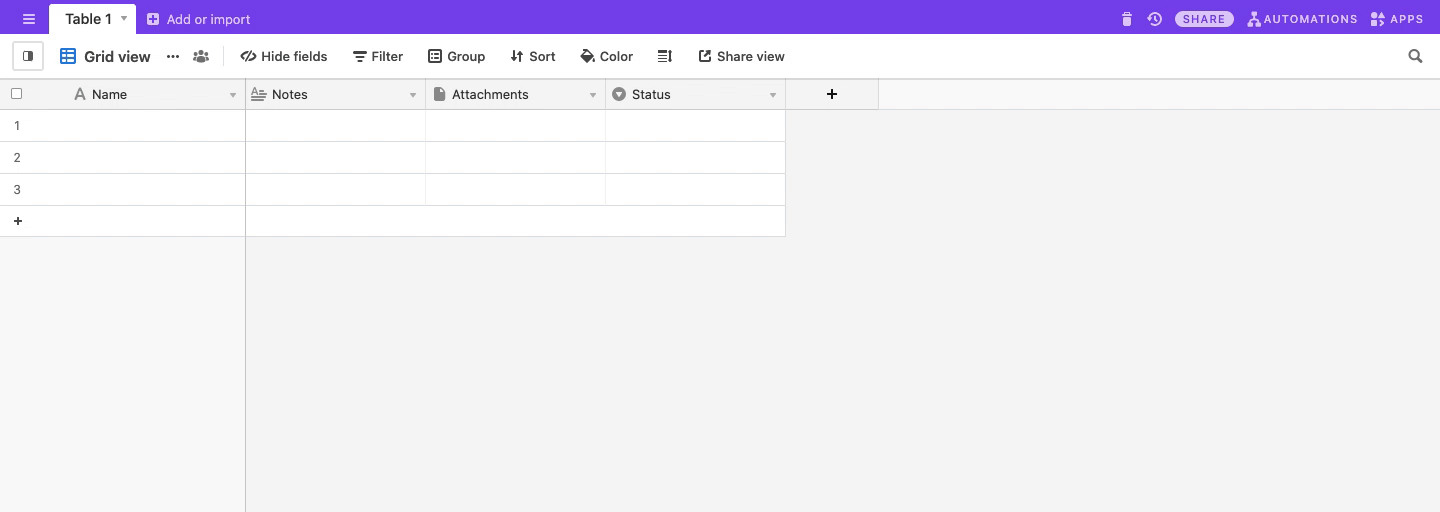Open Hide fields toggle list
The width and height of the screenshot is (1440, 512).
[x=284, y=56]
